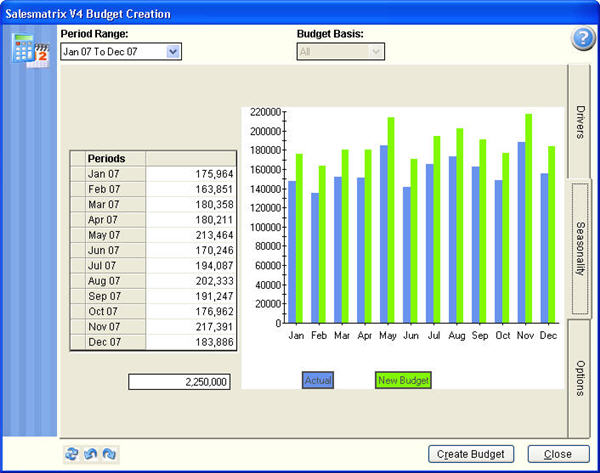Click the 2,250,000 total input field

coord(181,381)
